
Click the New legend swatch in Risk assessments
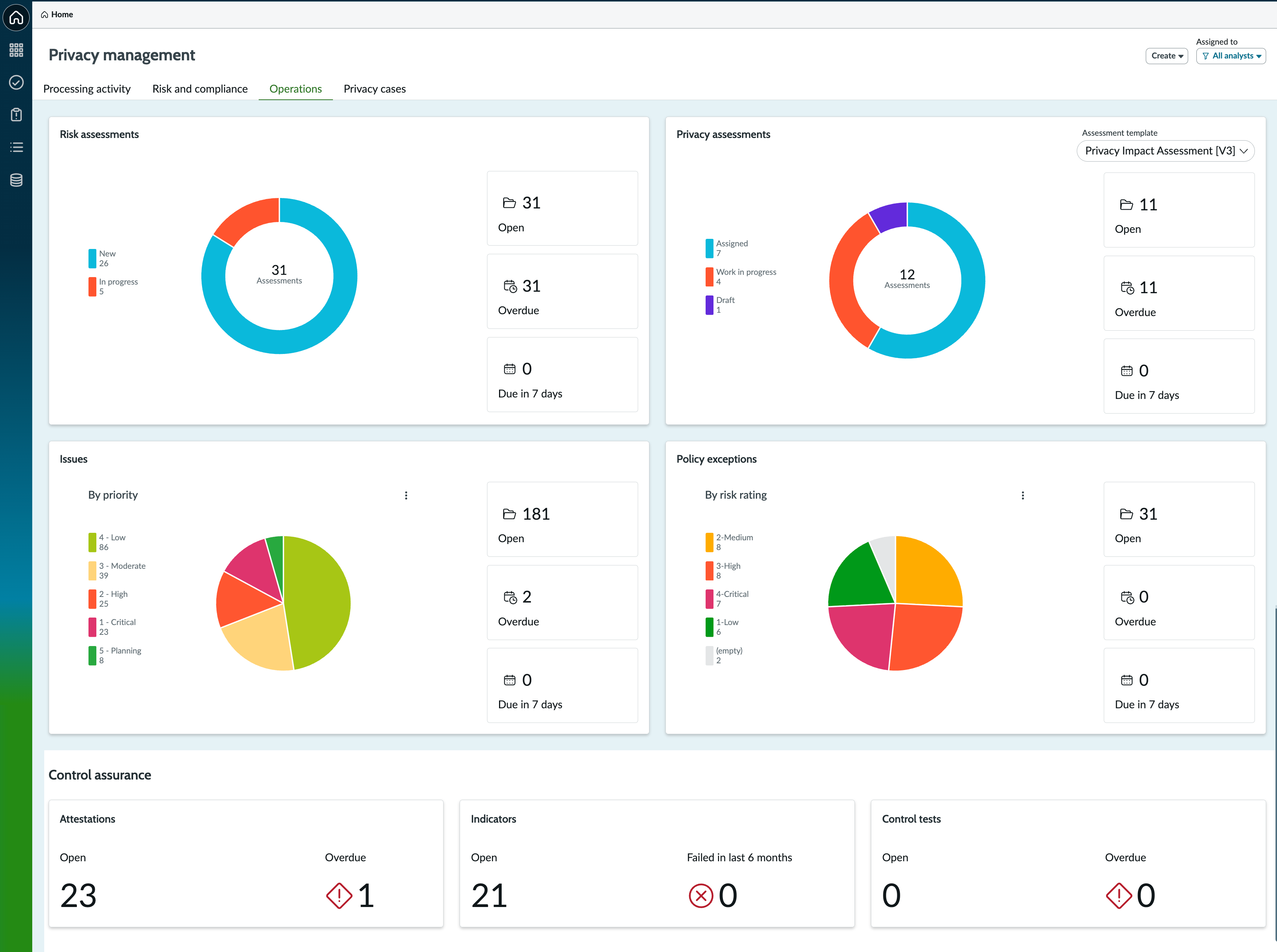pyautogui.click(x=92, y=258)
